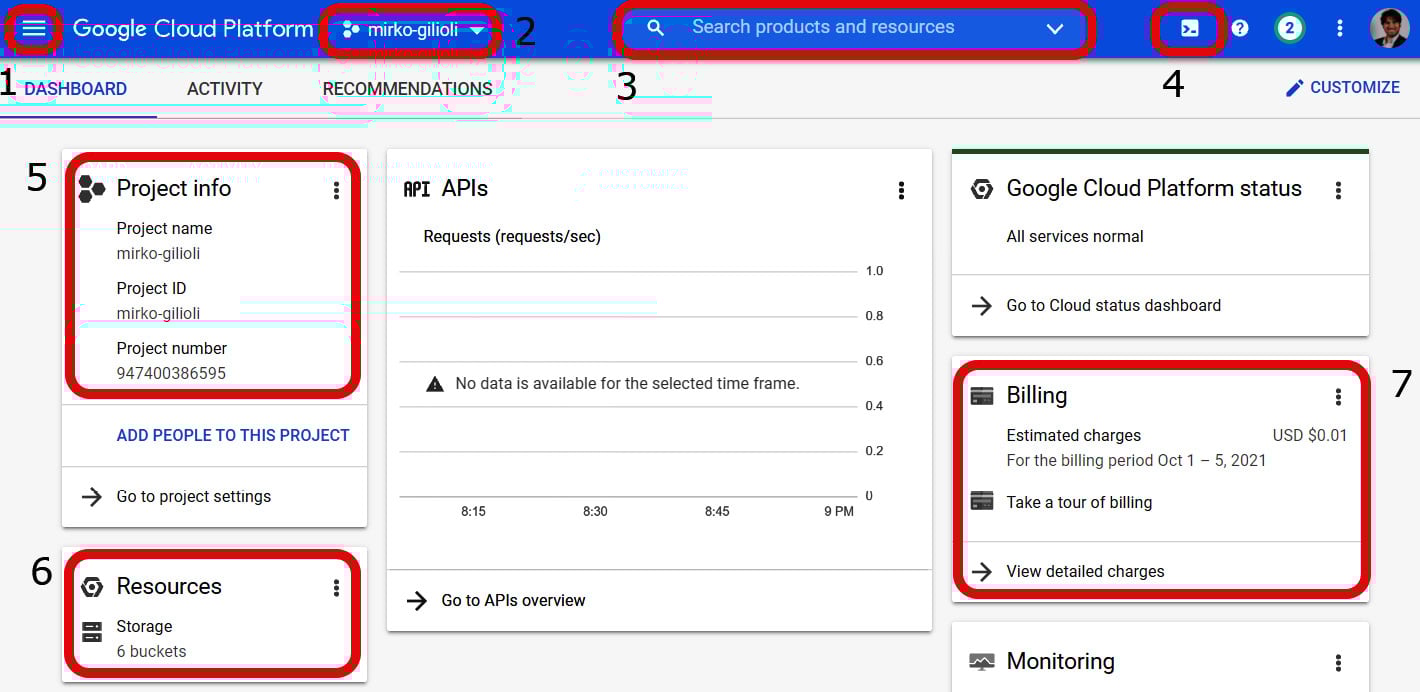Click the Google Cloud Platform status icon
This screenshot has width=1420, height=692.
[982, 189]
